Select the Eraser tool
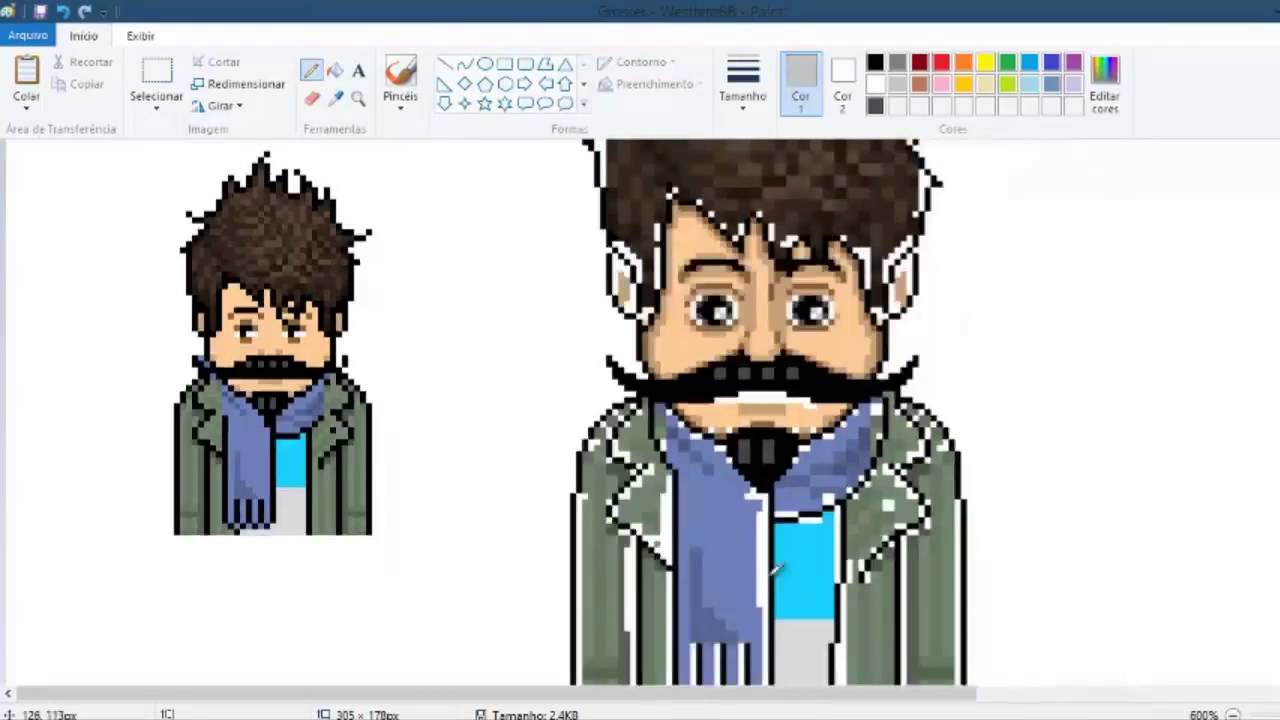The height and width of the screenshot is (720, 1280). pos(311,99)
